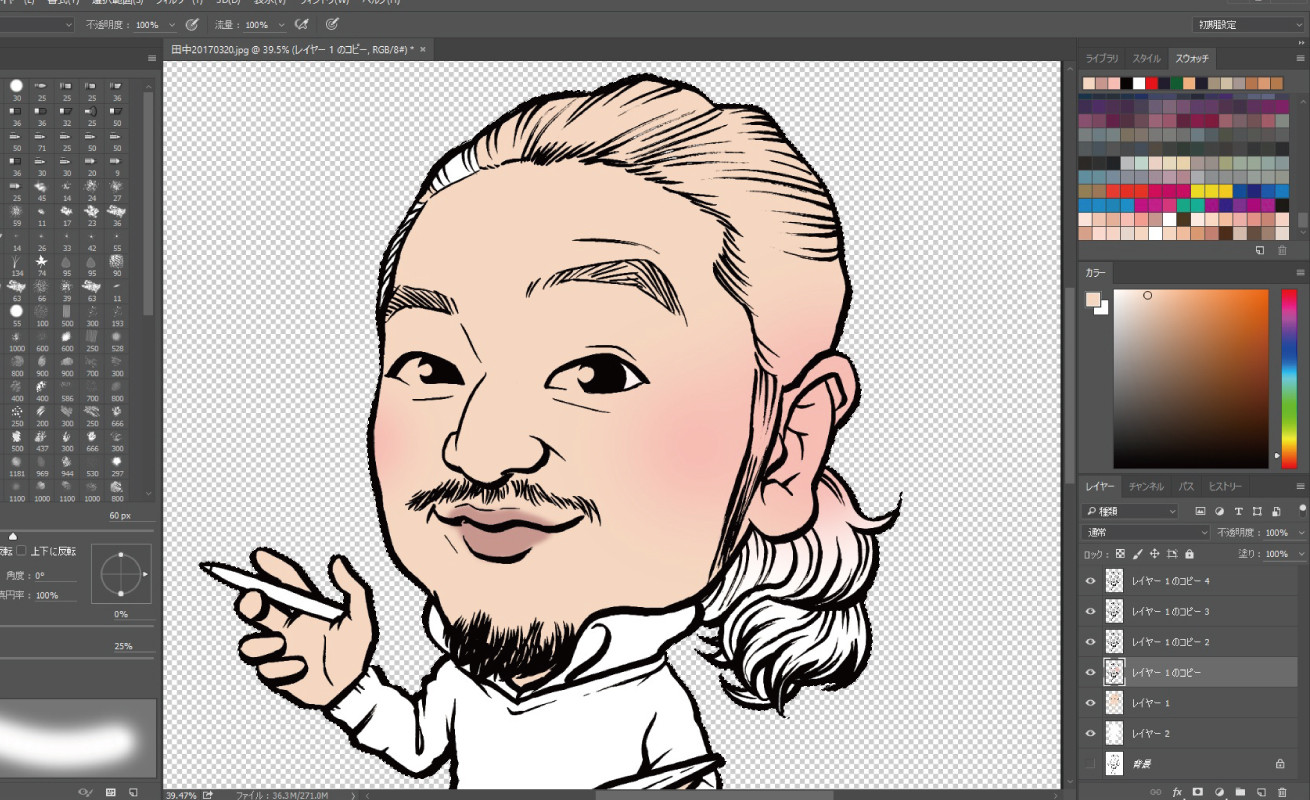Screen dimensions: 1310x800
Task: Hide layer レイヤー 1 のコピー 3
Action: tap(1091, 611)
